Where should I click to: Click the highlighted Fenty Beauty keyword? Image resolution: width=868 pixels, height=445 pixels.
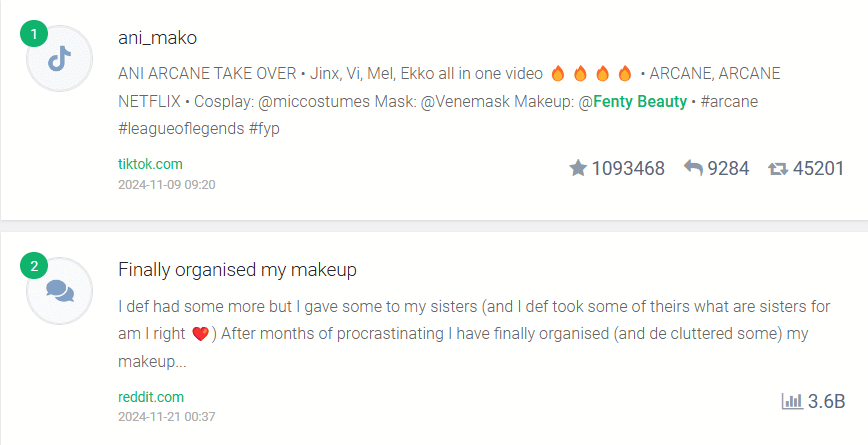coord(639,101)
